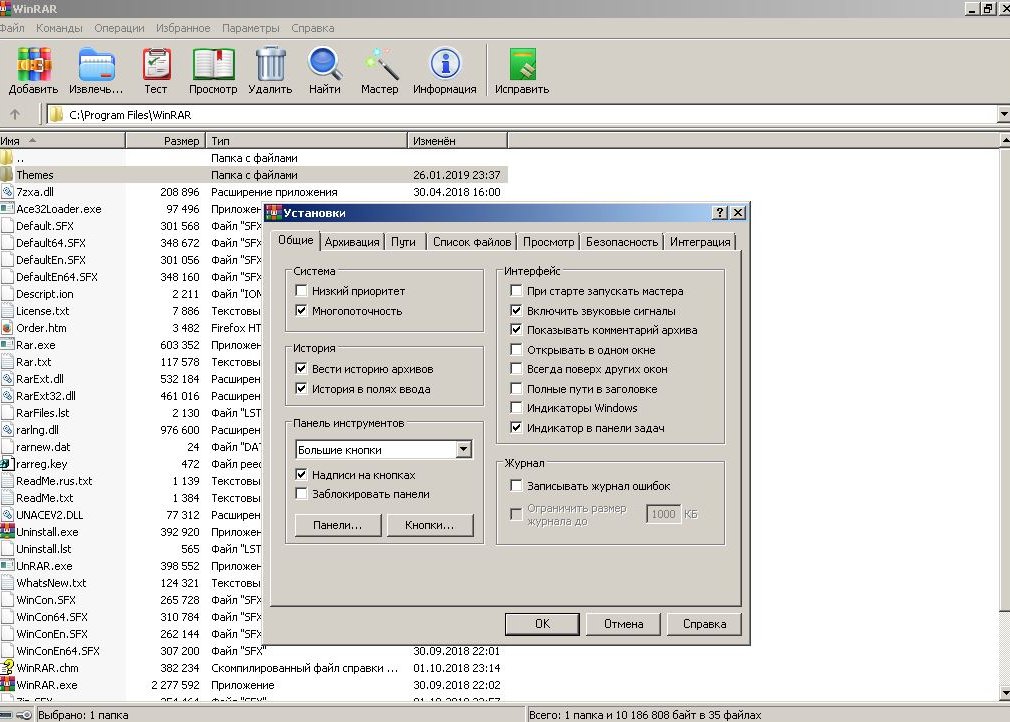Switch to the Интеграция tab

(700, 242)
